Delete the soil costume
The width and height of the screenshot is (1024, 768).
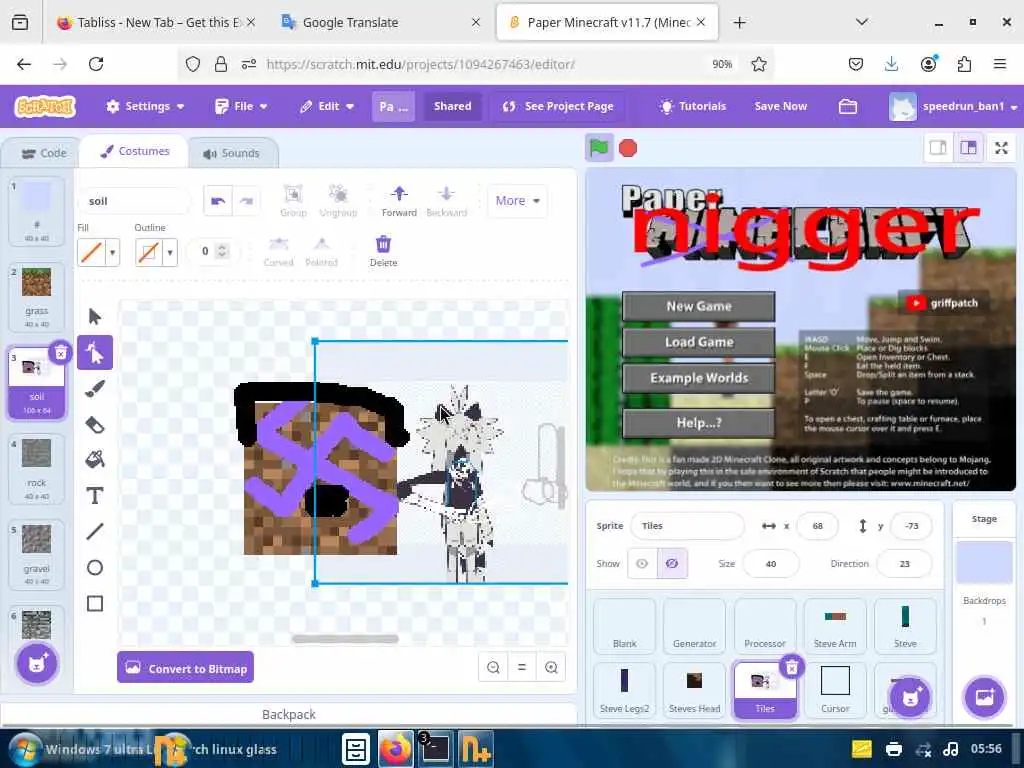[60, 353]
